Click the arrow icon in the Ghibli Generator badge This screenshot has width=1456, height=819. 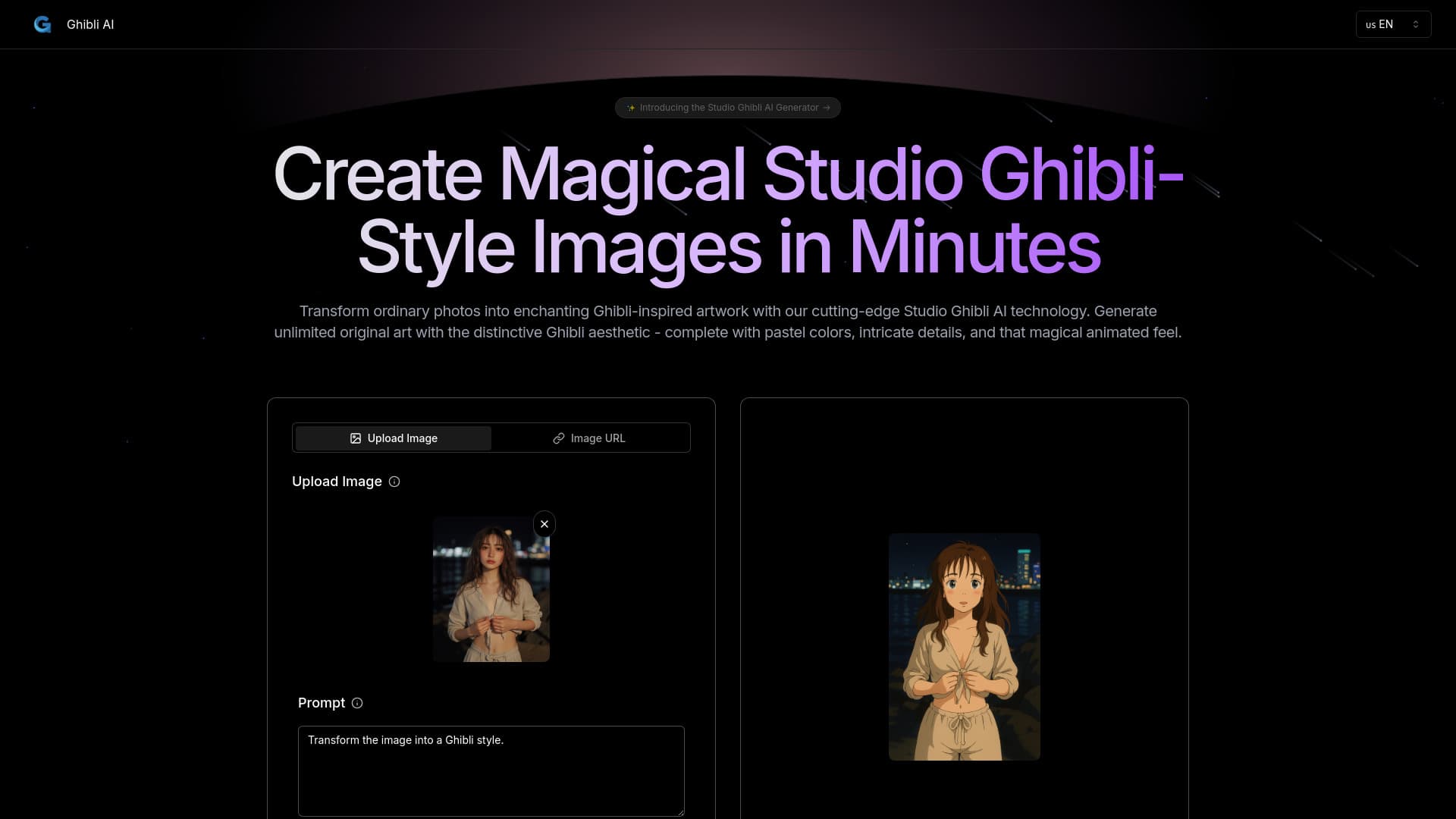coord(827,108)
